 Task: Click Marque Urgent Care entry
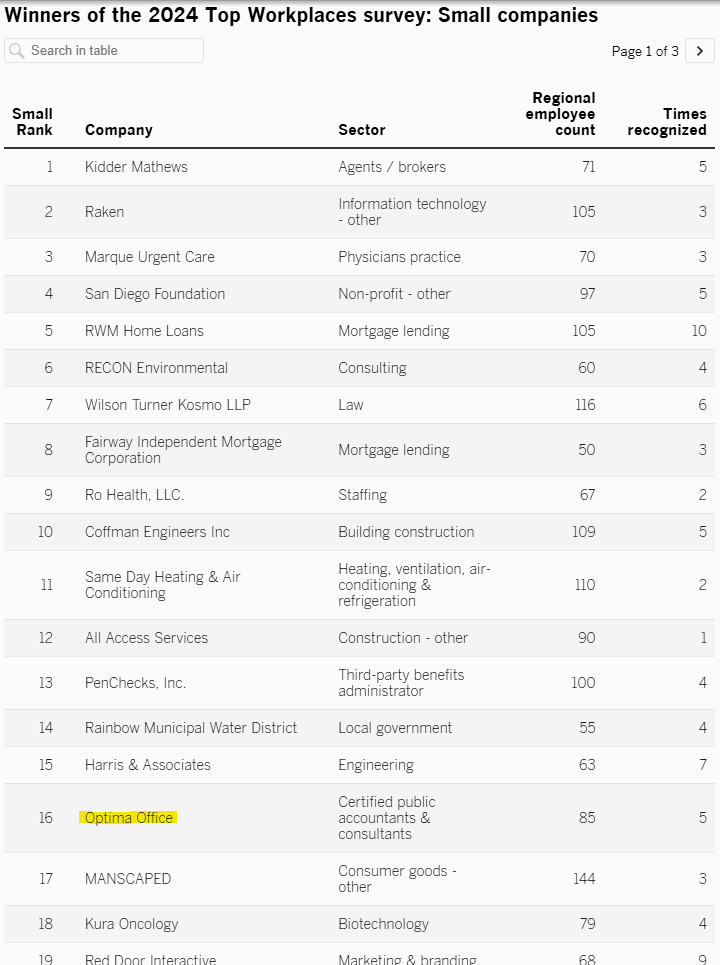tap(150, 257)
